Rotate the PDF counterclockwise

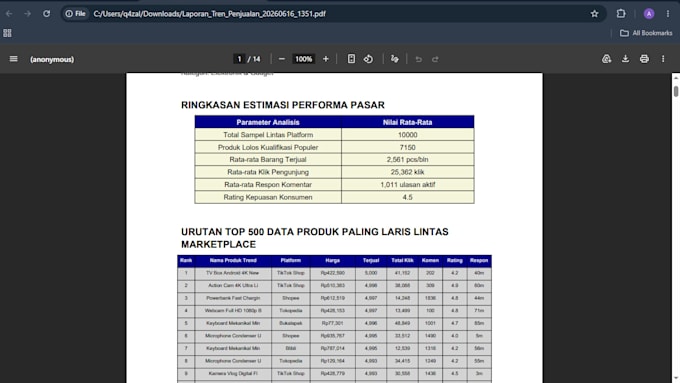(x=368, y=59)
